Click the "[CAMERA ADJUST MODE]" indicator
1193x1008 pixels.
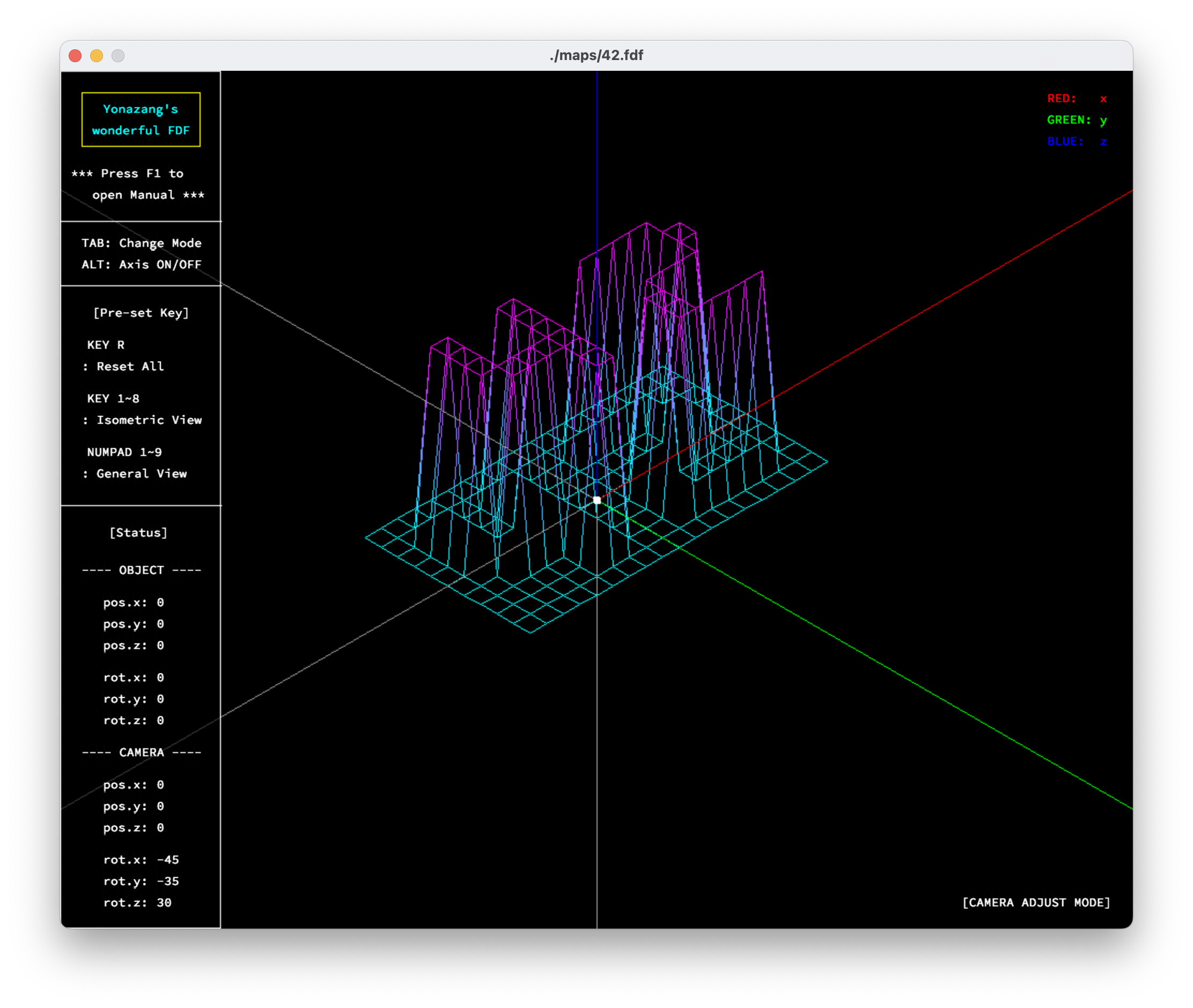click(1036, 903)
